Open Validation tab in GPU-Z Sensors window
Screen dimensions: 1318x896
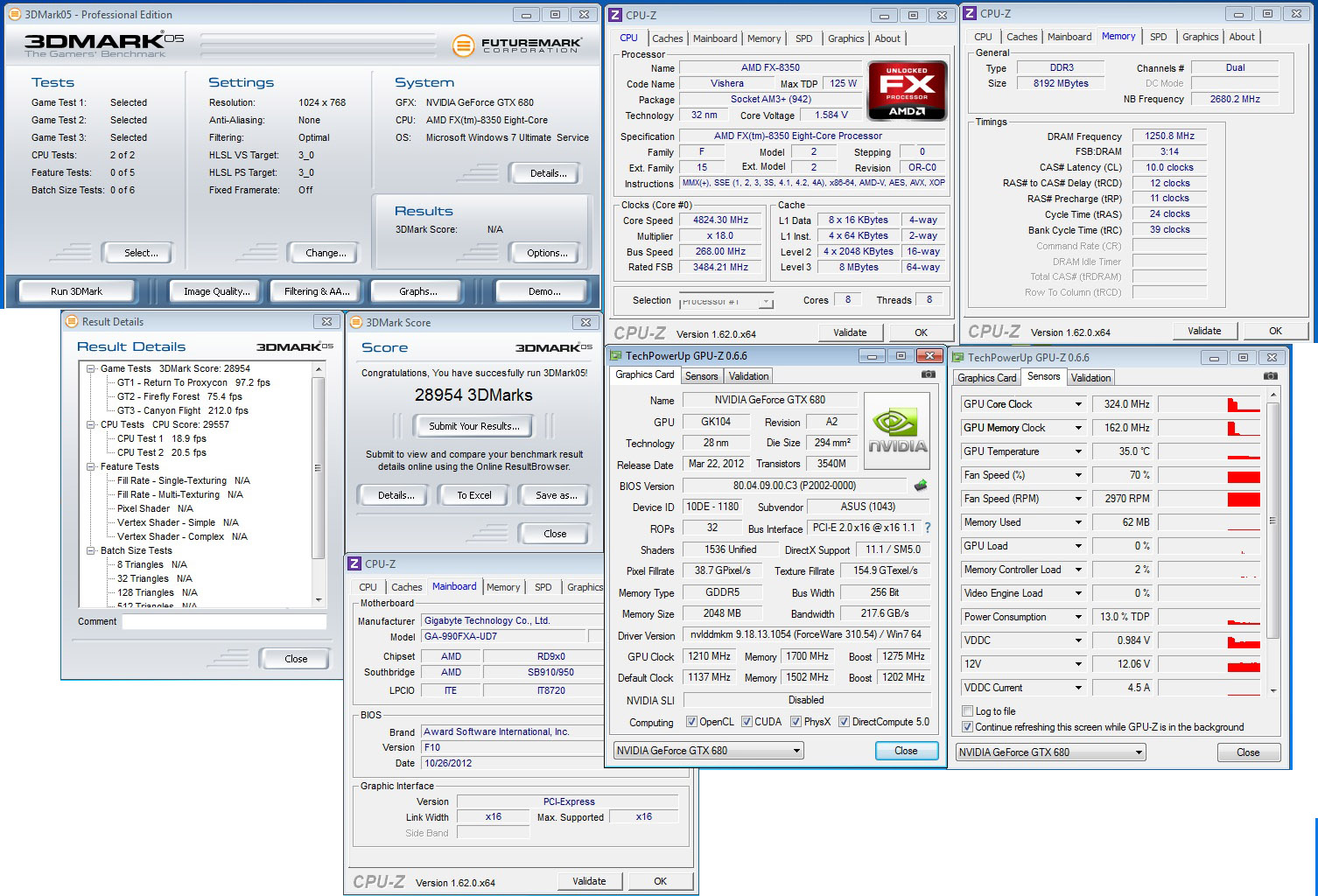coord(1090,378)
